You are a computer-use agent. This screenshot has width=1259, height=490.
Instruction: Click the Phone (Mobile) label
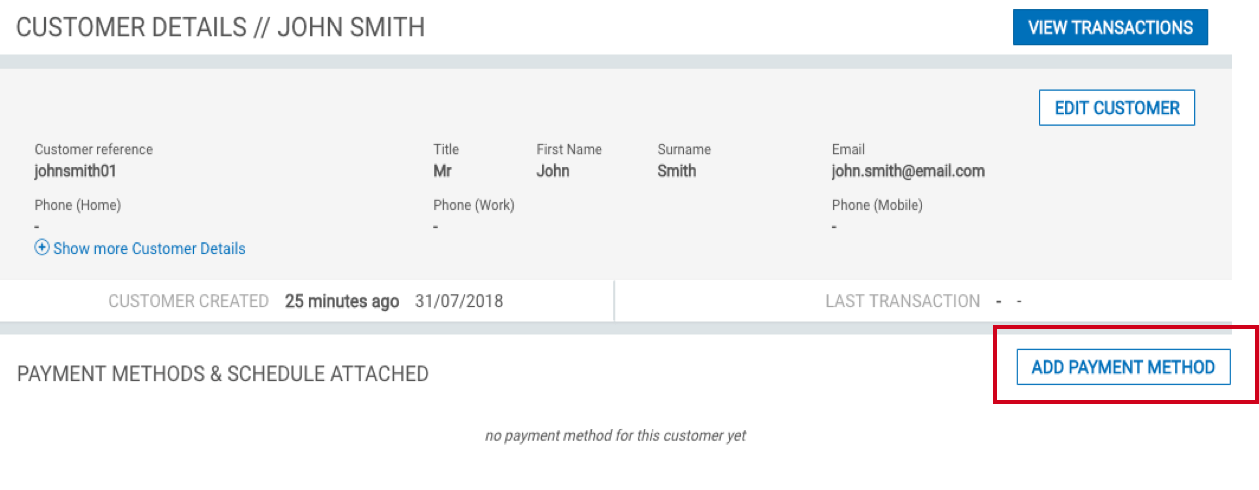coord(877,205)
